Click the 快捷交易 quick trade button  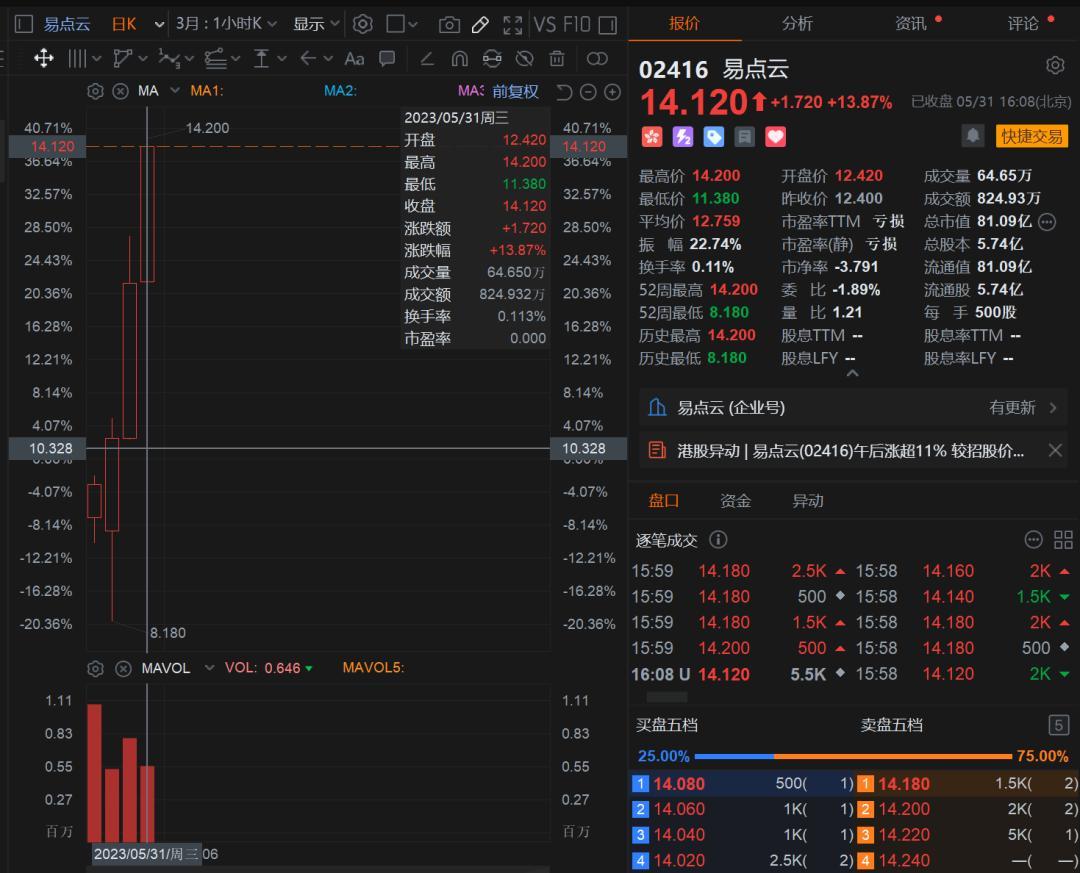pyautogui.click(x=1031, y=136)
